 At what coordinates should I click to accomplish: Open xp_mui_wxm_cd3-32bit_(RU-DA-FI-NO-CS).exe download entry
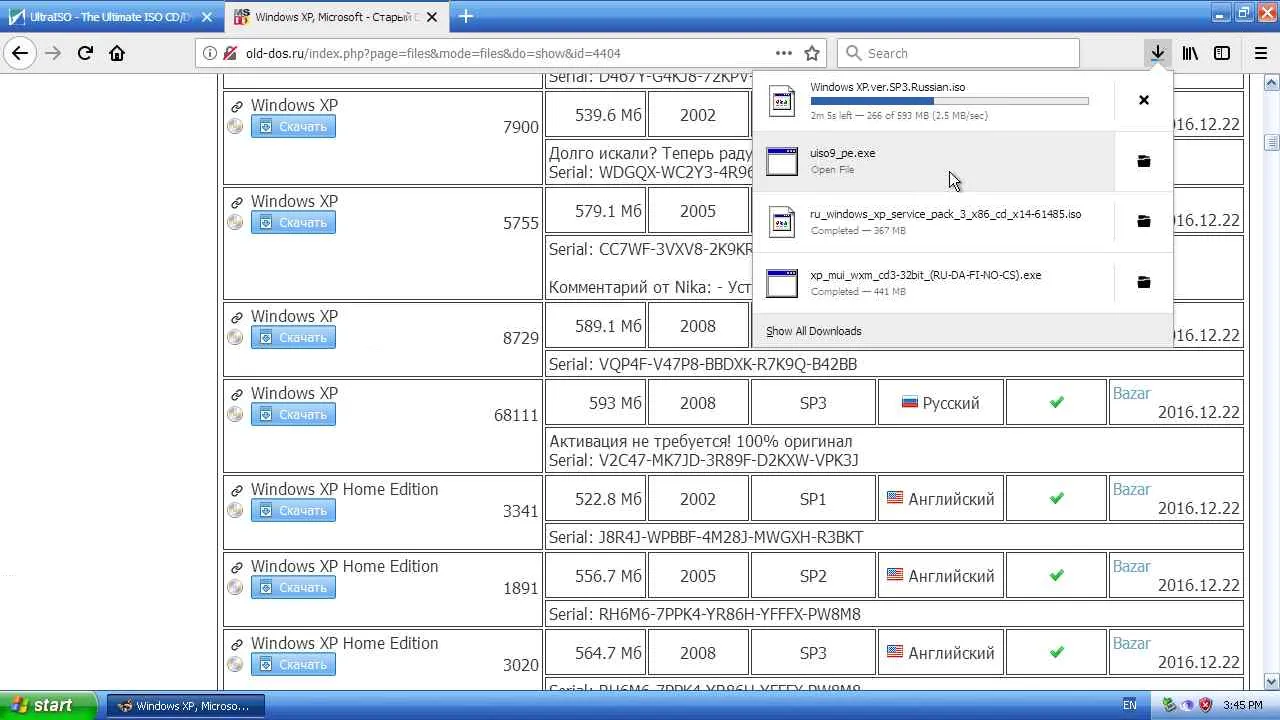click(x=934, y=283)
